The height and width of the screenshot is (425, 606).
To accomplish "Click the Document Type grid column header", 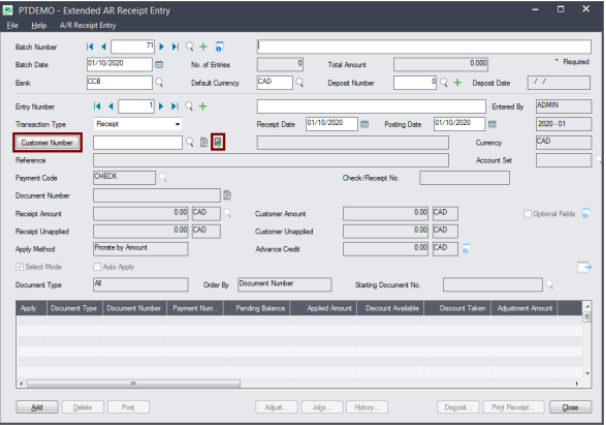I will [74, 308].
